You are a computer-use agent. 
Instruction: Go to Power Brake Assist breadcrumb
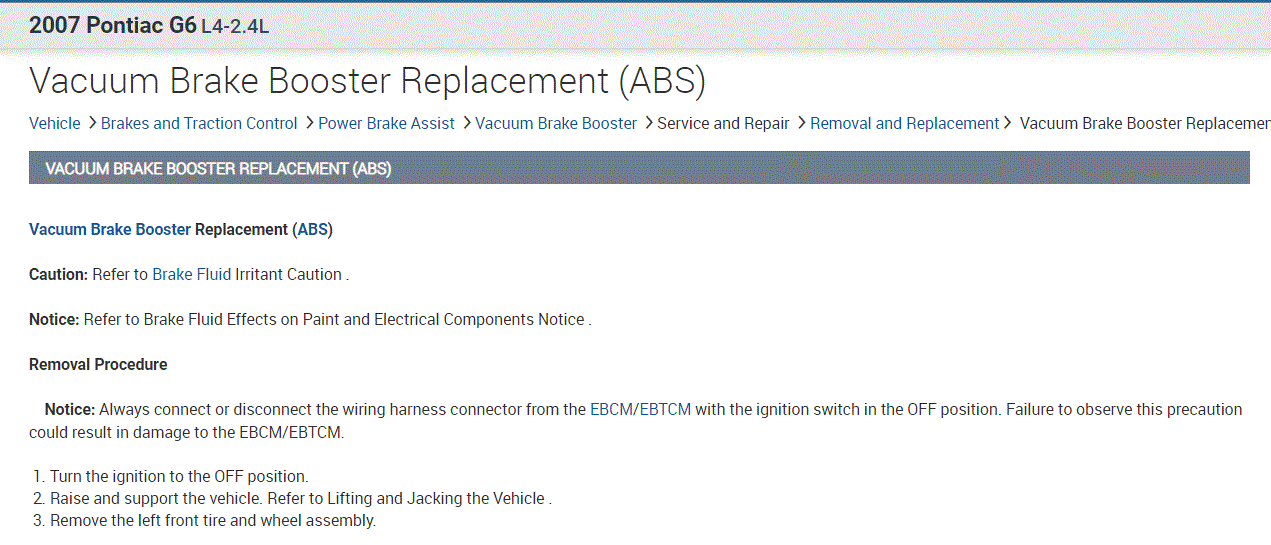point(386,124)
